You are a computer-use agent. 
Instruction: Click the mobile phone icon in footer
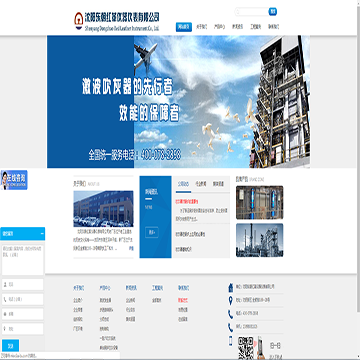click(231, 341)
